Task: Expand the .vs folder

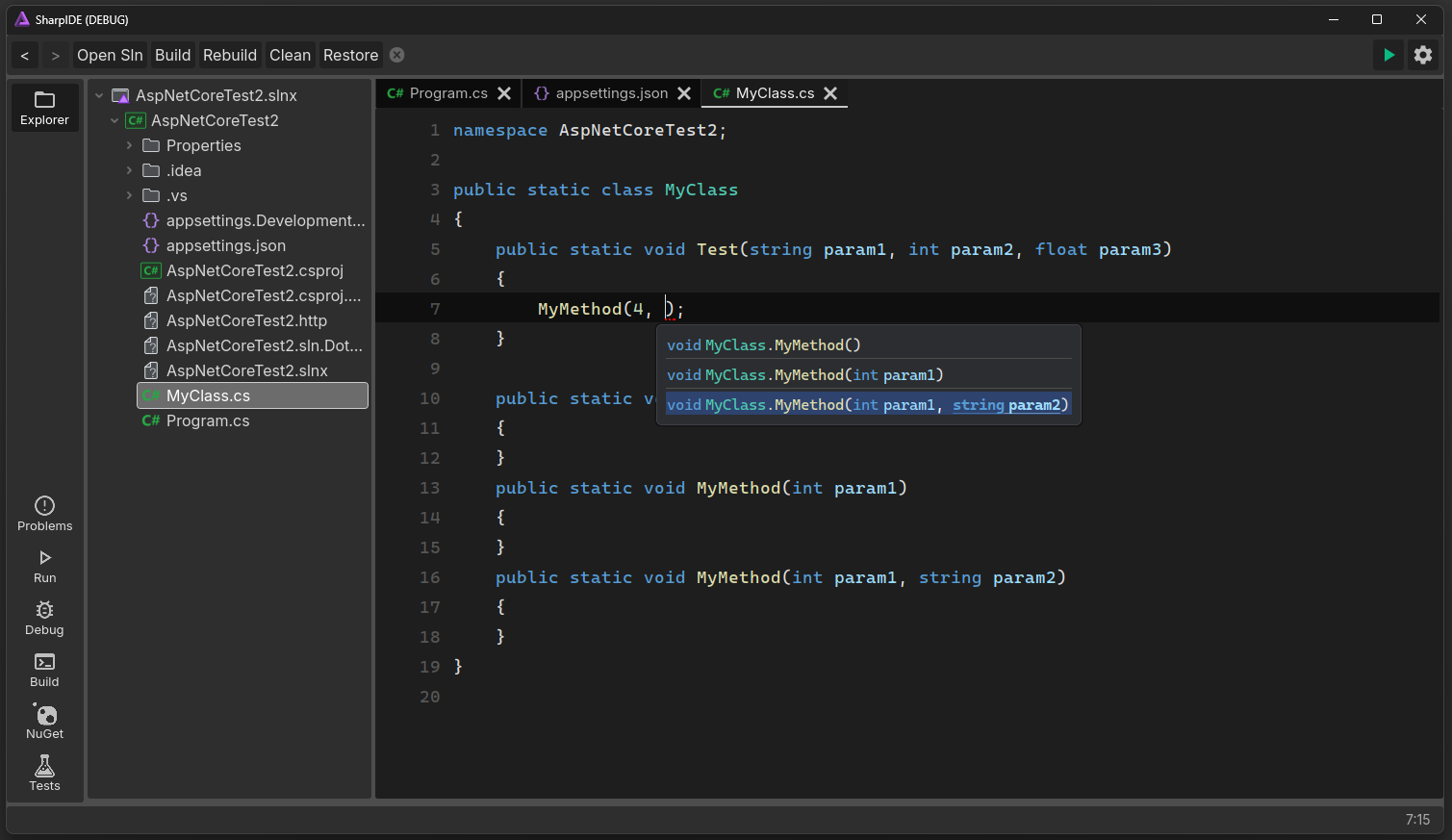Action: pyautogui.click(x=130, y=195)
